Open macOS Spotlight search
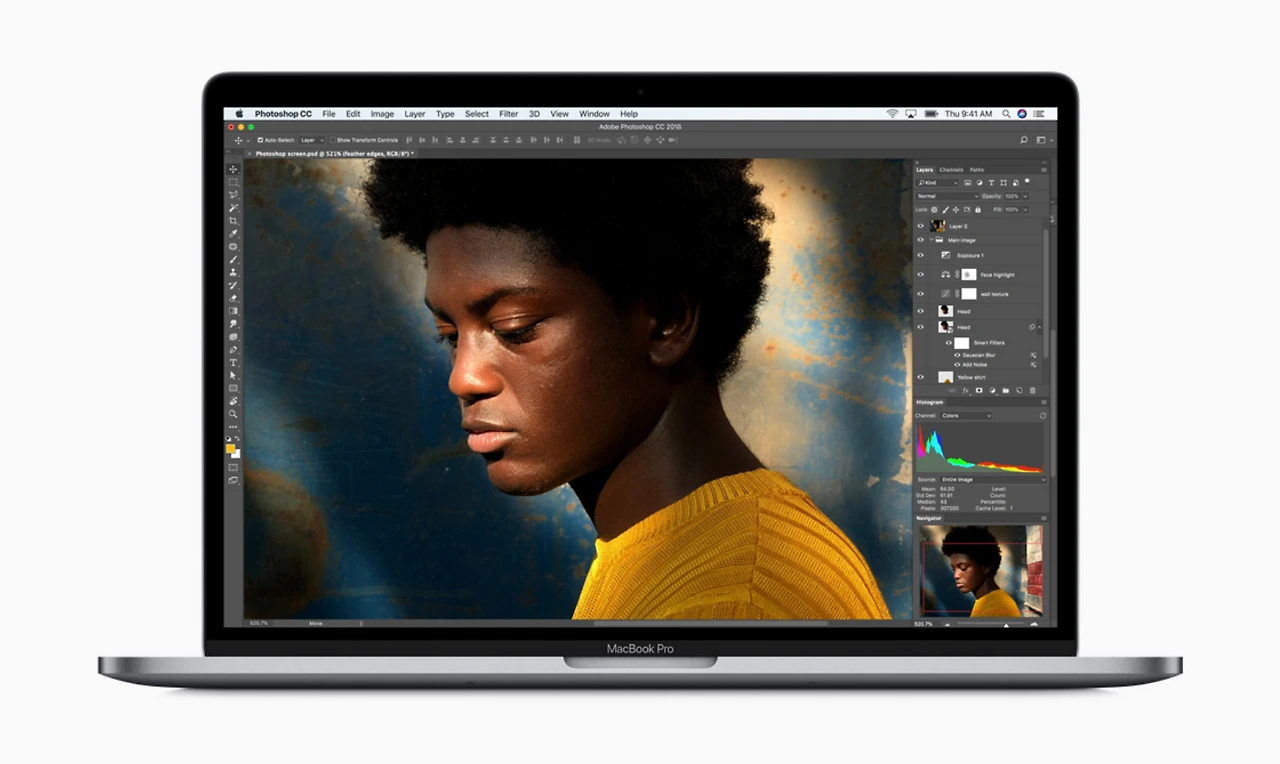 [x=1007, y=114]
